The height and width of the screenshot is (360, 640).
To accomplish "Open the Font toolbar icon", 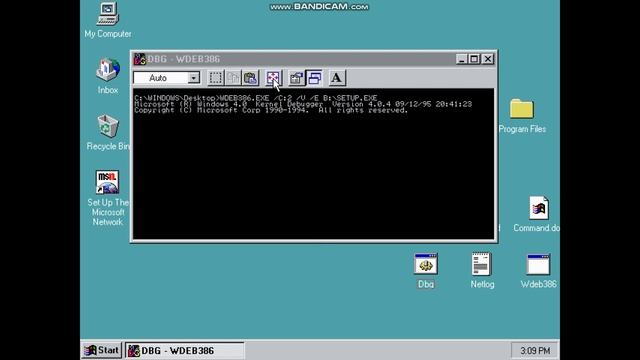I will pos(337,78).
